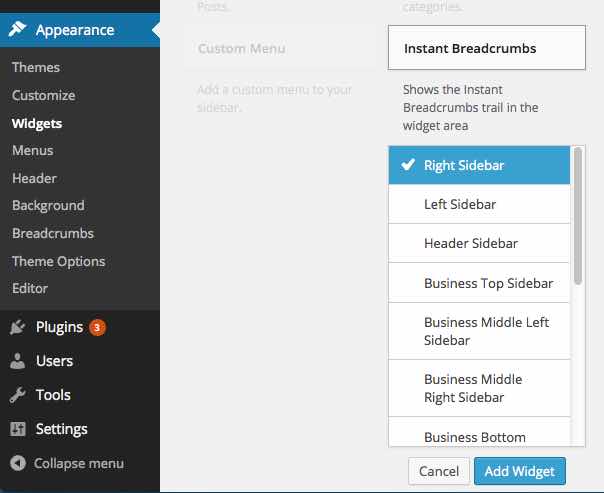Click the Instant Breadcrumbs widget title
The width and height of the screenshot is (604, 493).
(470, 49)
